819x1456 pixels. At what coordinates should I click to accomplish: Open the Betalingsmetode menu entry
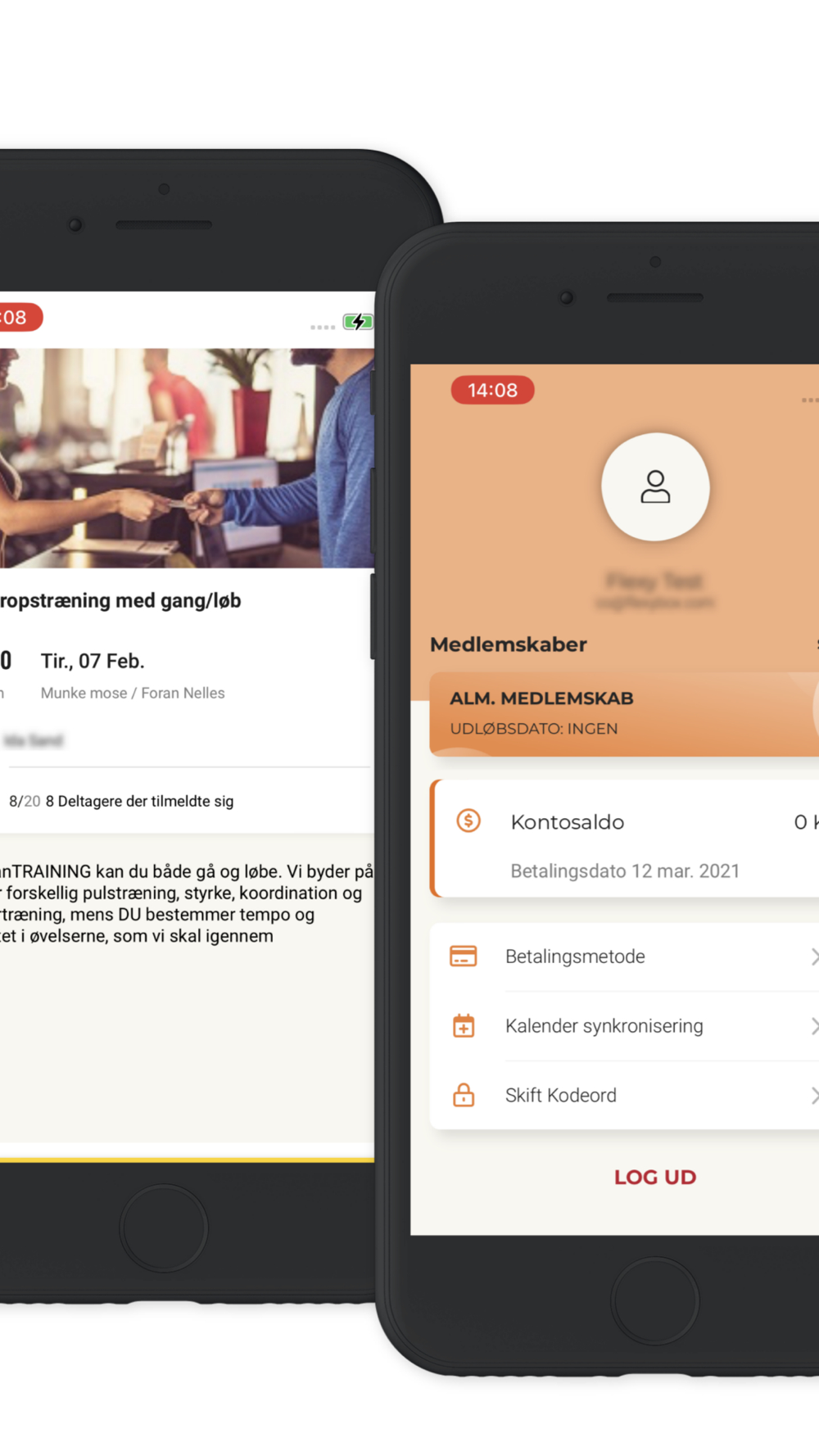(625, 956)
